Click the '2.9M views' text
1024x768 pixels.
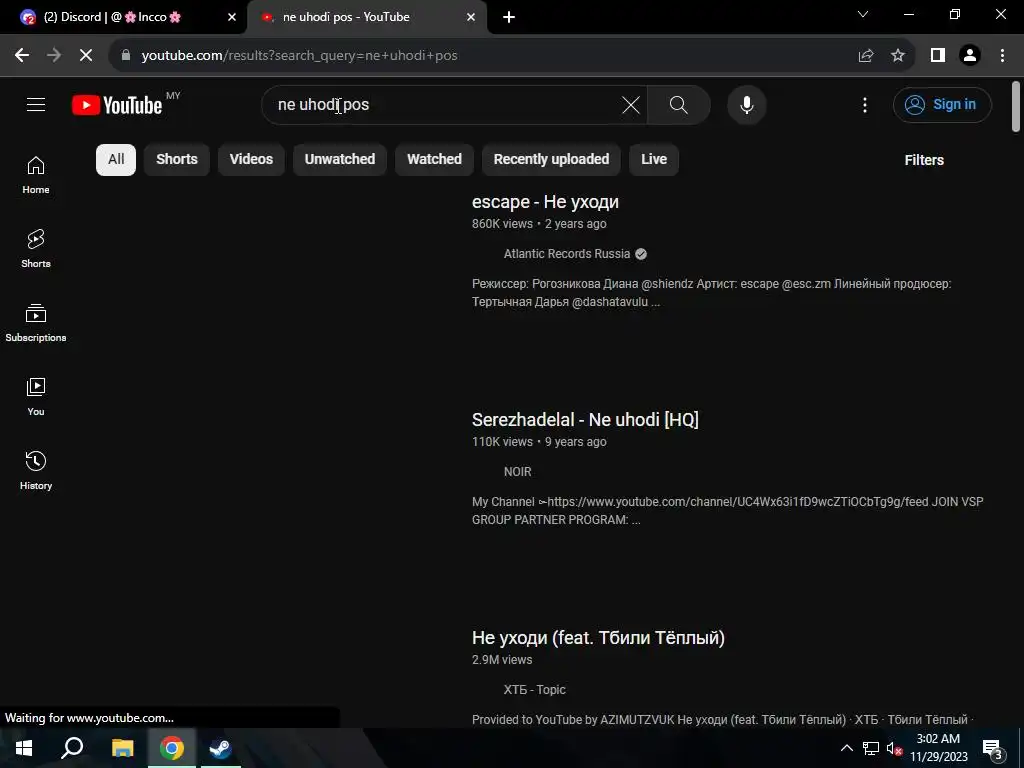coord(502,660)
